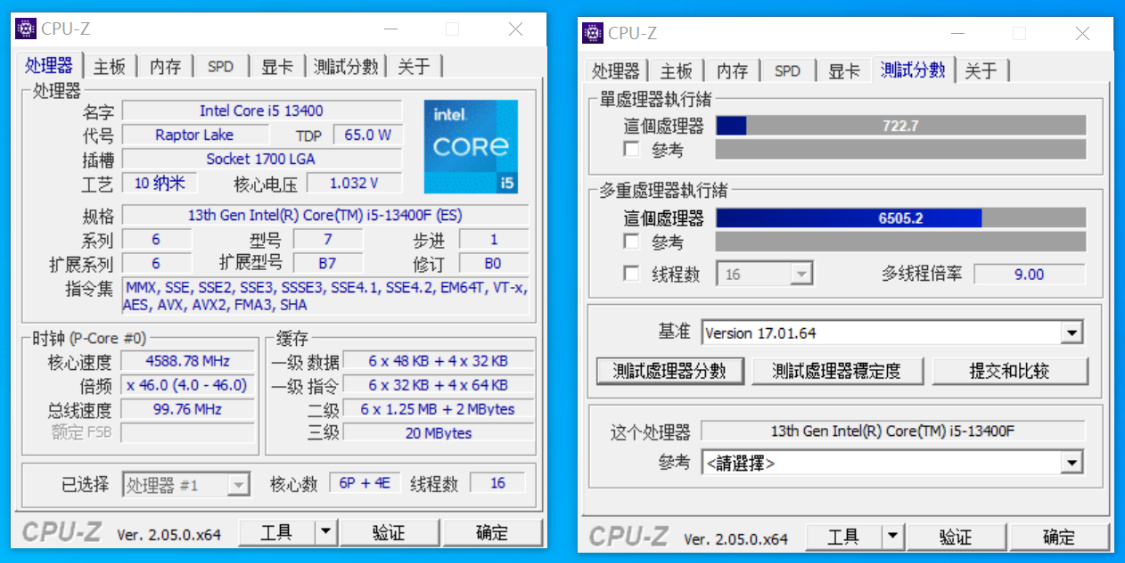1125x563 pixels.
Task: Click 測試處理器穩定度 button
Action: 837,371
